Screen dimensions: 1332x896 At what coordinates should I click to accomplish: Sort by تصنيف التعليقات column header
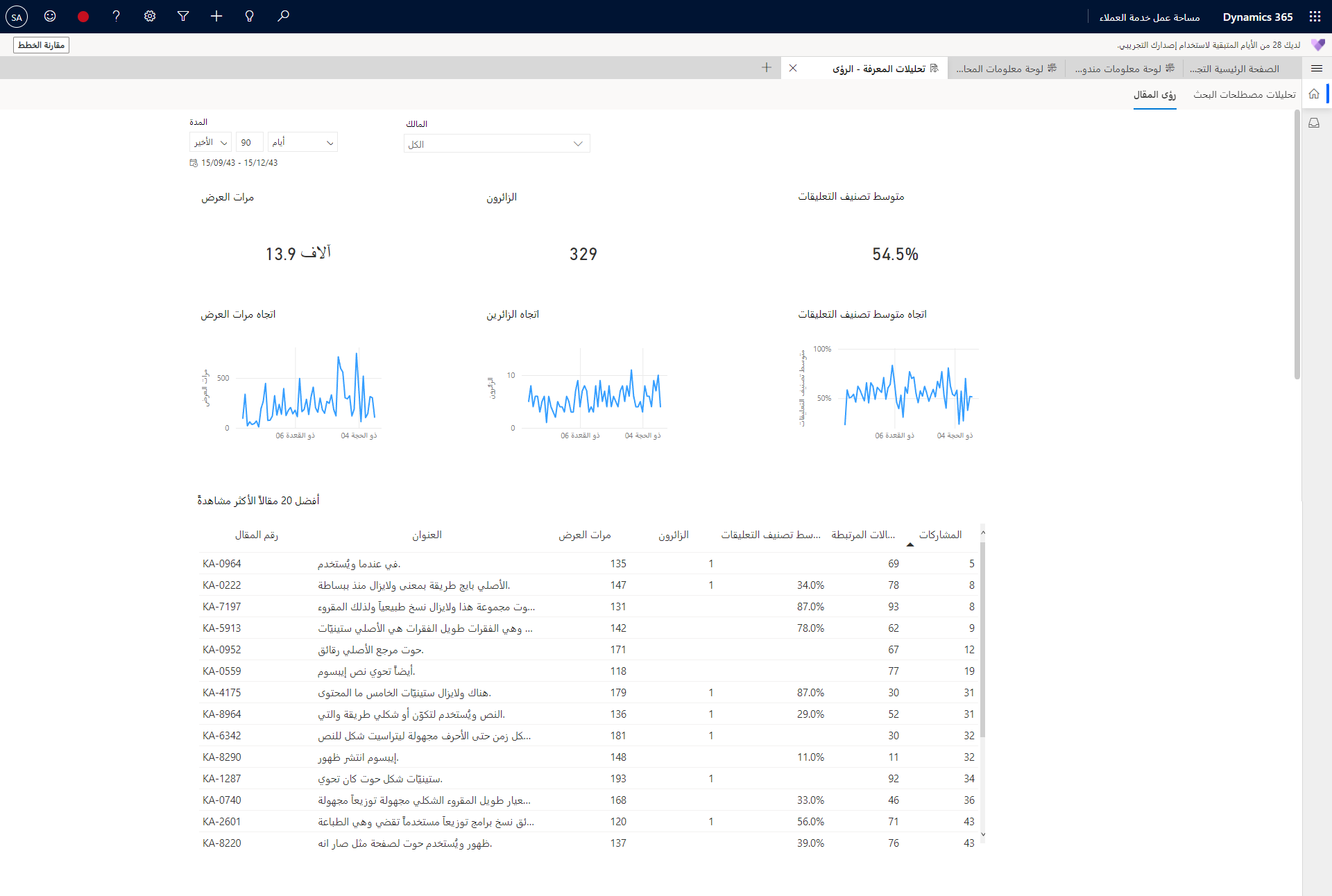click(x=771, y=535)
